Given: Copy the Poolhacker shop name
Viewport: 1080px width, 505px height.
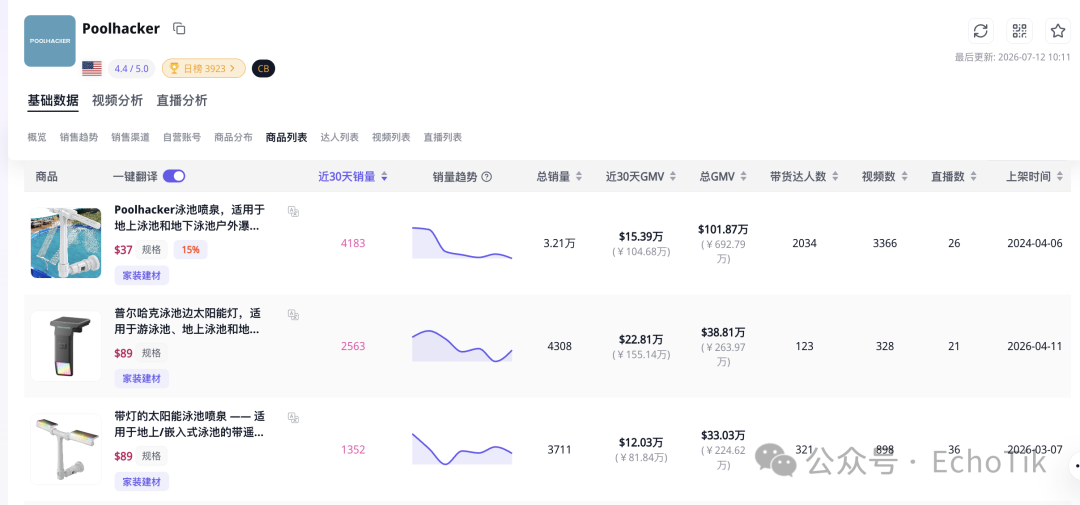Looking at the screenshot, I should click(179, 29).
